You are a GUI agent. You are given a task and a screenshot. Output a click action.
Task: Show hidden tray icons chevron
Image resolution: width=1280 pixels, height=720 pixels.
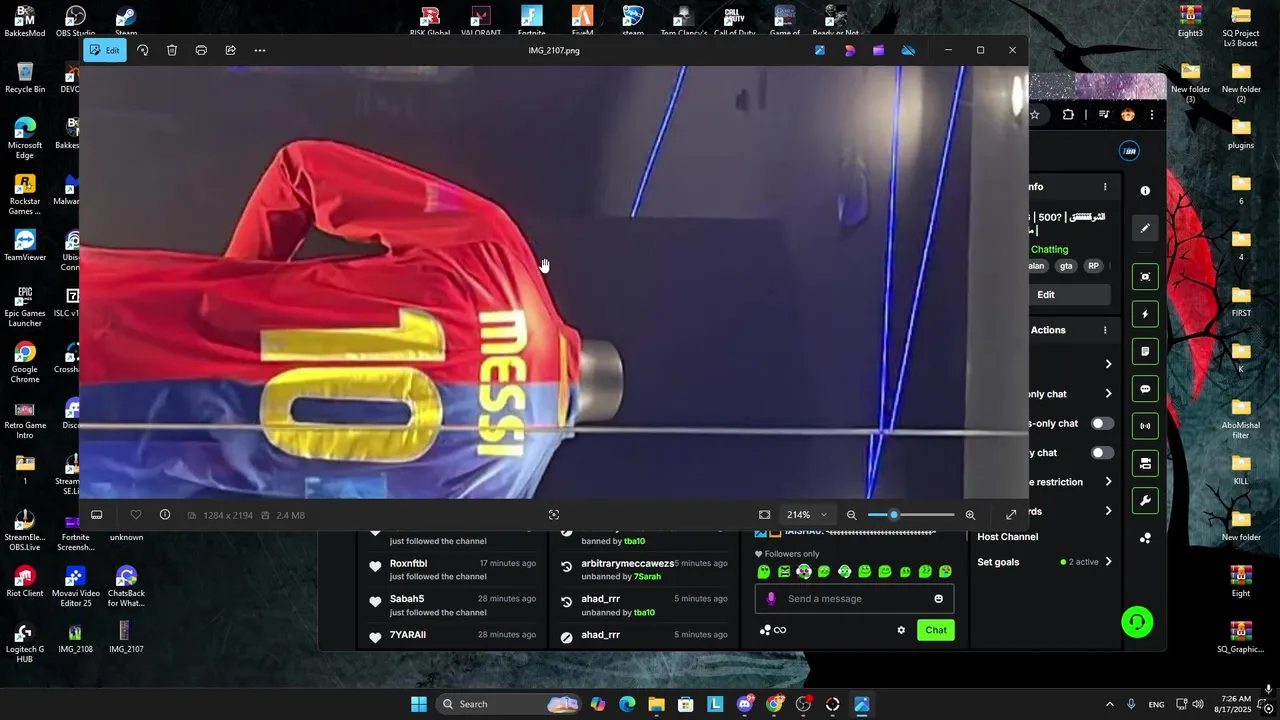pos(1109,704)
